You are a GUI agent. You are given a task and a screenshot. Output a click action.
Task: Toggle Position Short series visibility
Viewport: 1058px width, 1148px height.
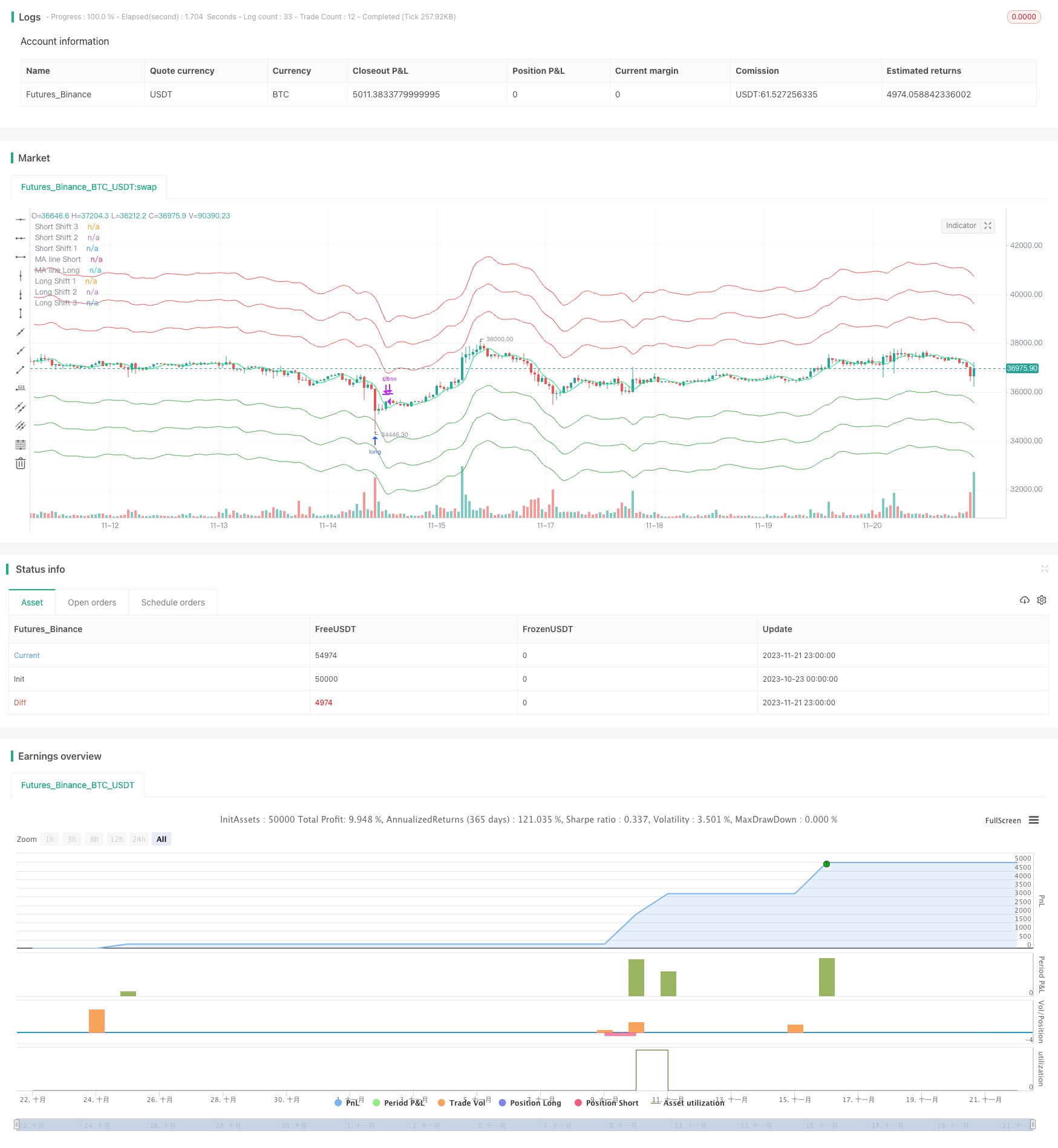coord(606,1103)
